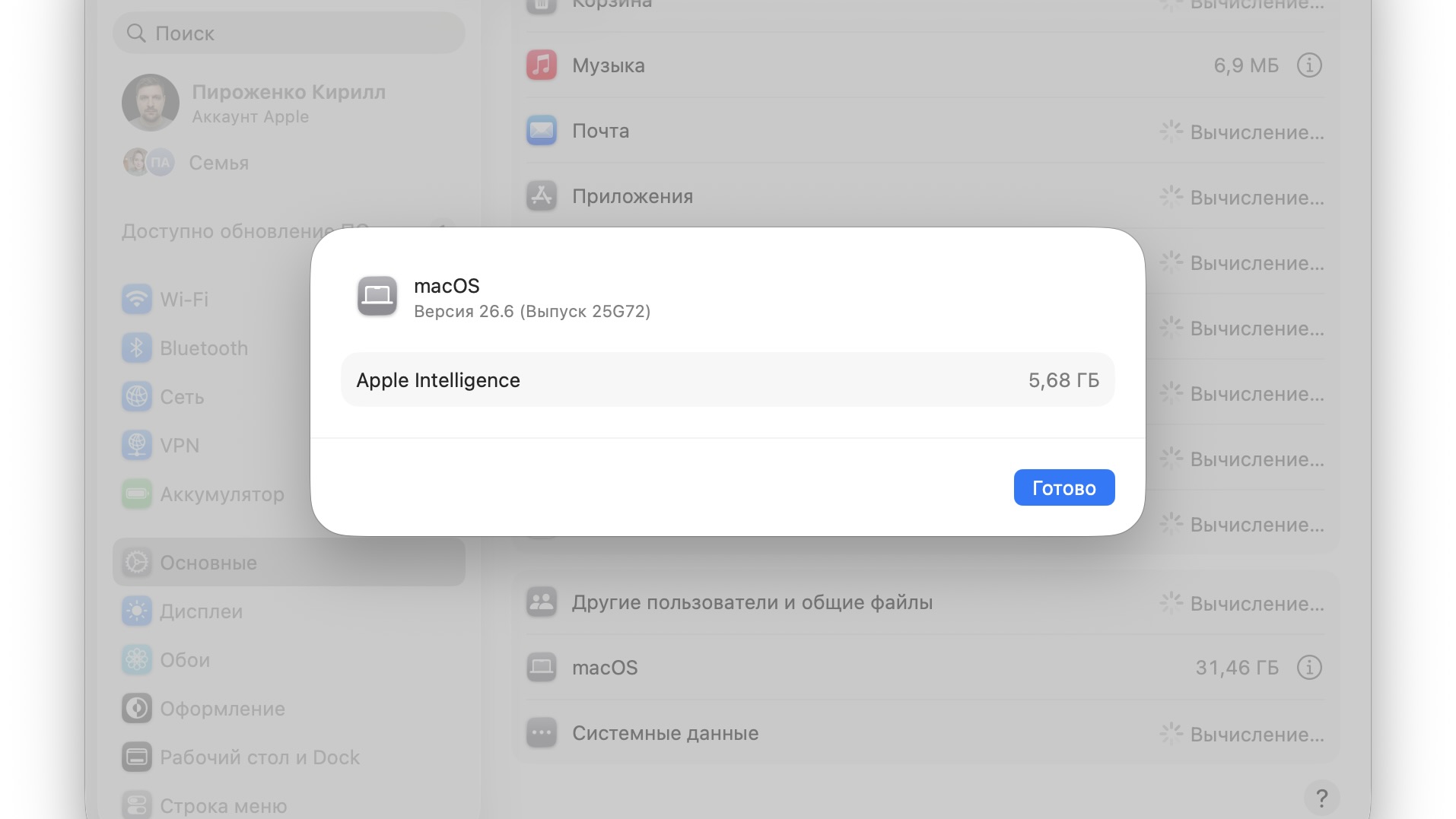Viewport: 1456px width, 819px height.
Task: Click the macOS row in storage list
Action: tap(925, 668)
